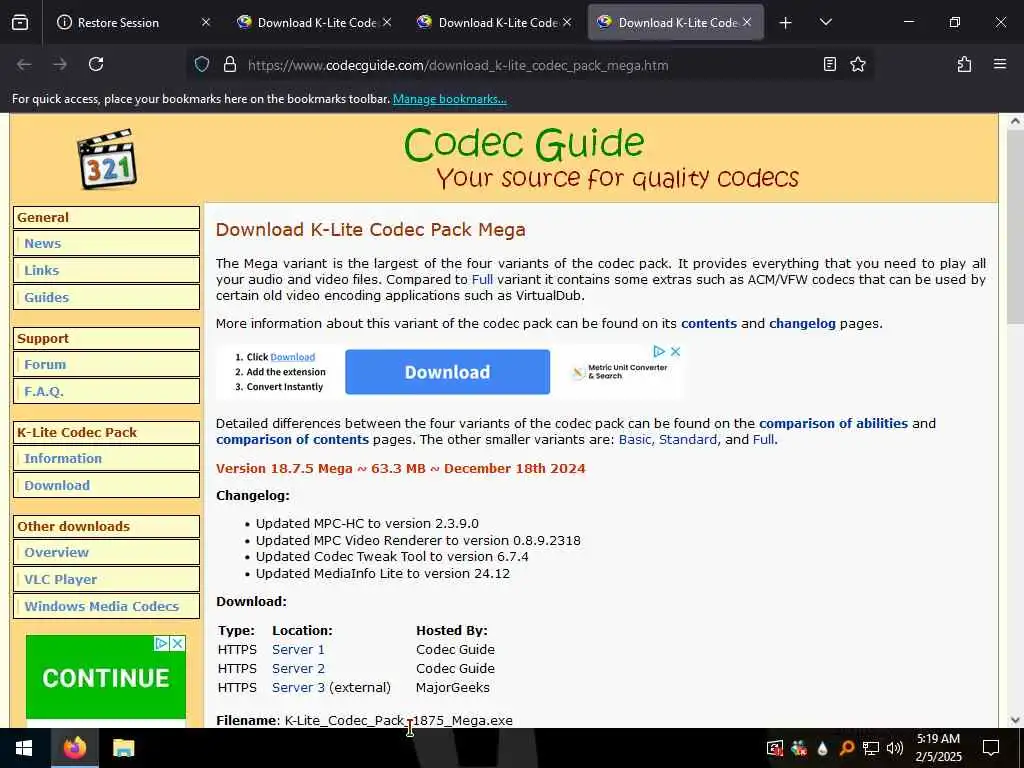Download from Server 2
Image resolution: width=1024 pixels, height=768 pixels.
298,669
